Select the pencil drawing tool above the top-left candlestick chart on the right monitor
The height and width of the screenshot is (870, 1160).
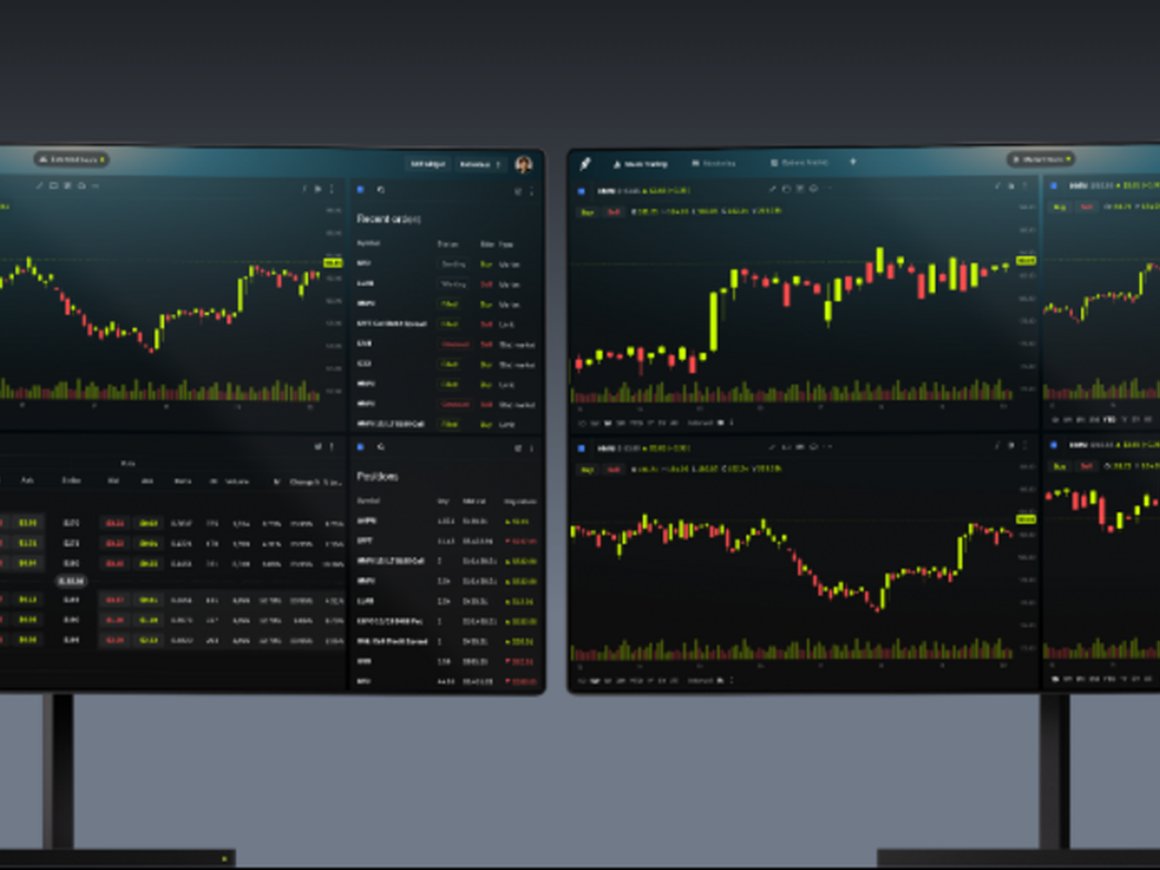[x=773, y=189]
